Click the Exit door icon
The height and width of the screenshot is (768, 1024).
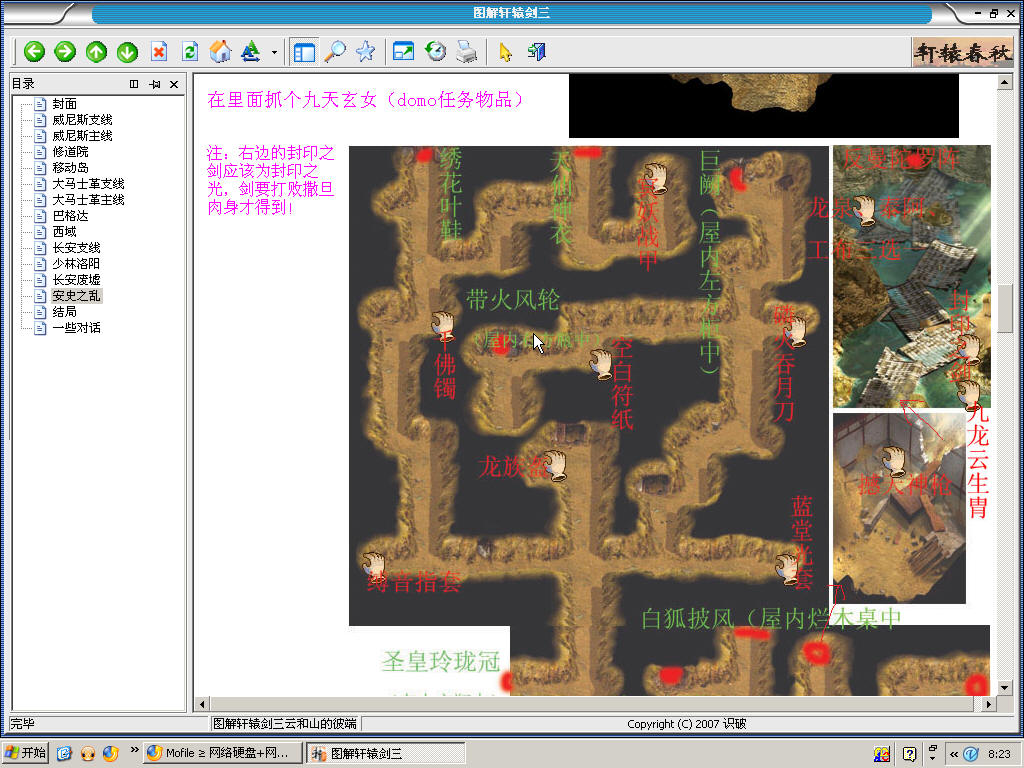pyautogui.click(x=536, y=52)
